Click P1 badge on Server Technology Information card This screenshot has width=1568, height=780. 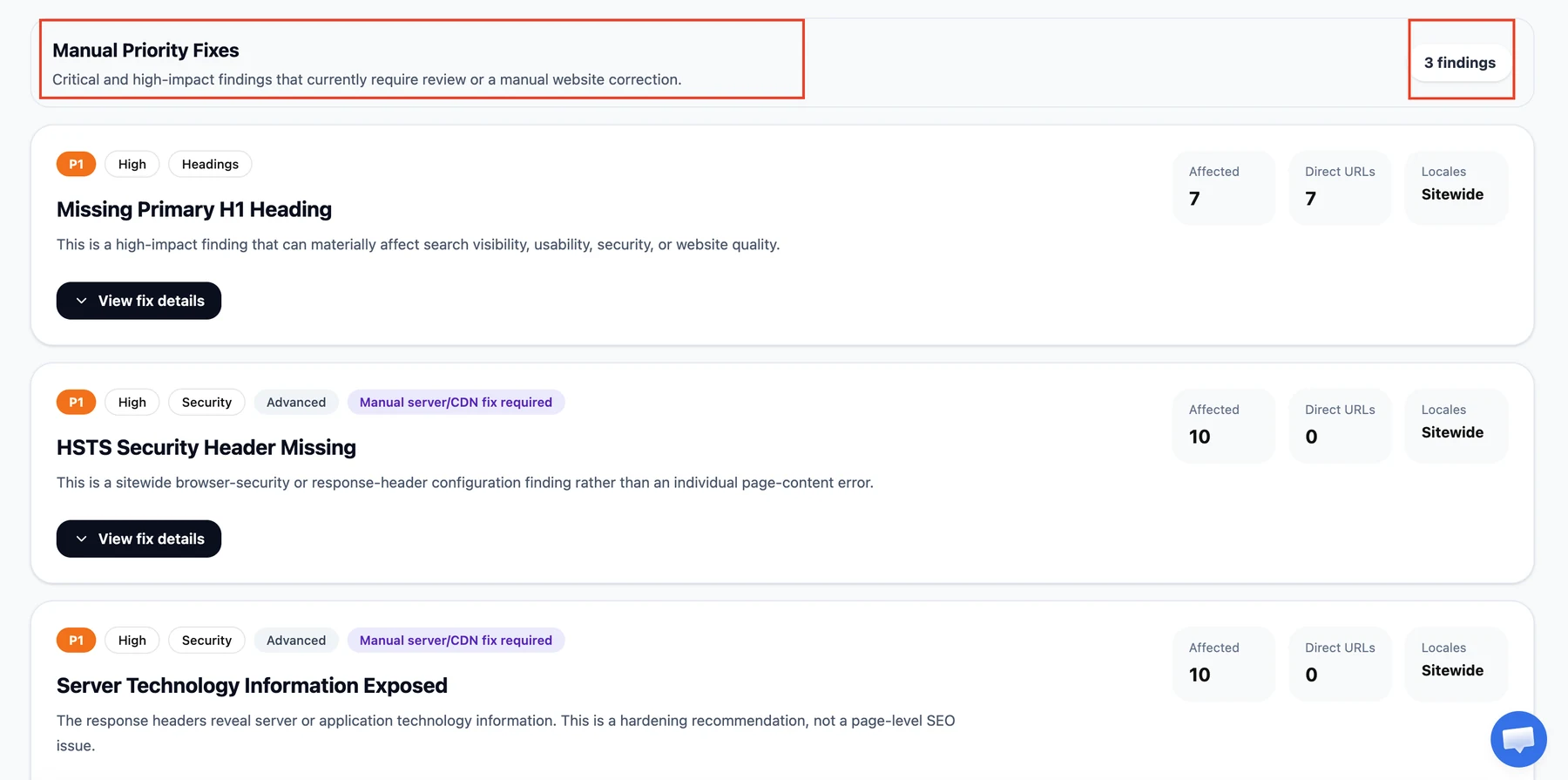pos(76,640)
